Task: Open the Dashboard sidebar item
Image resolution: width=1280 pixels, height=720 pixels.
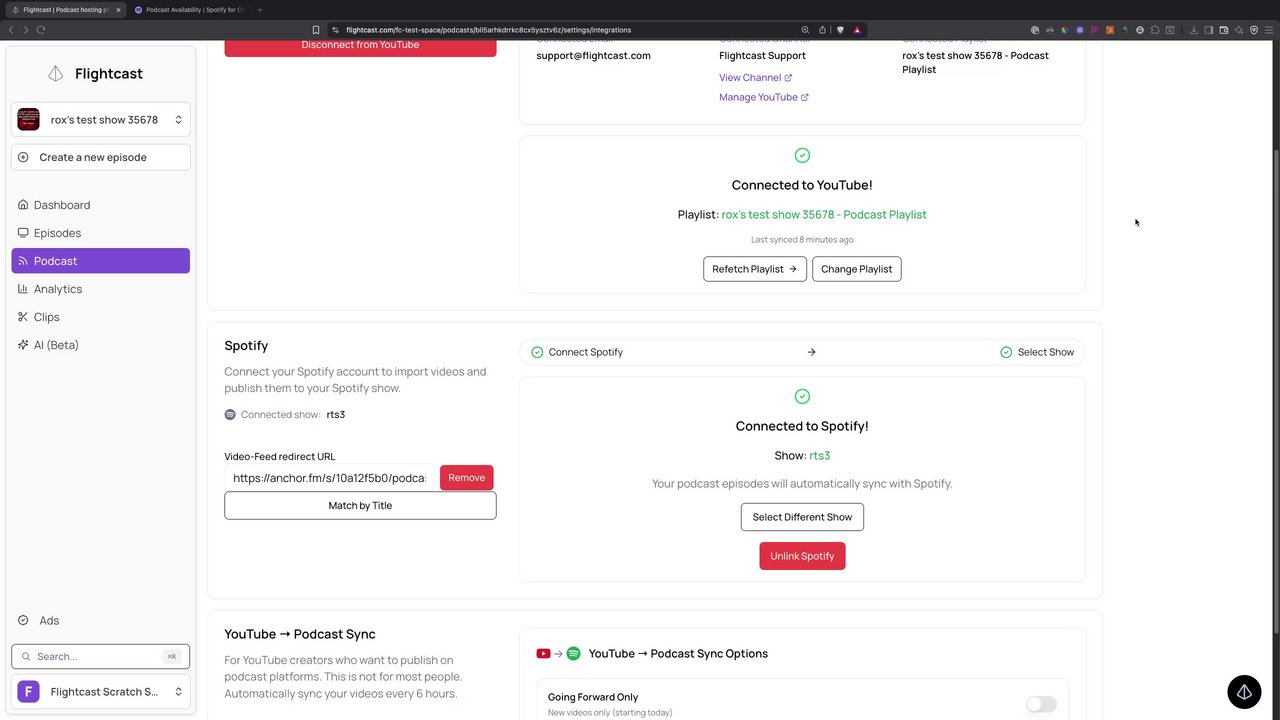Action: [x=100, y=205]
